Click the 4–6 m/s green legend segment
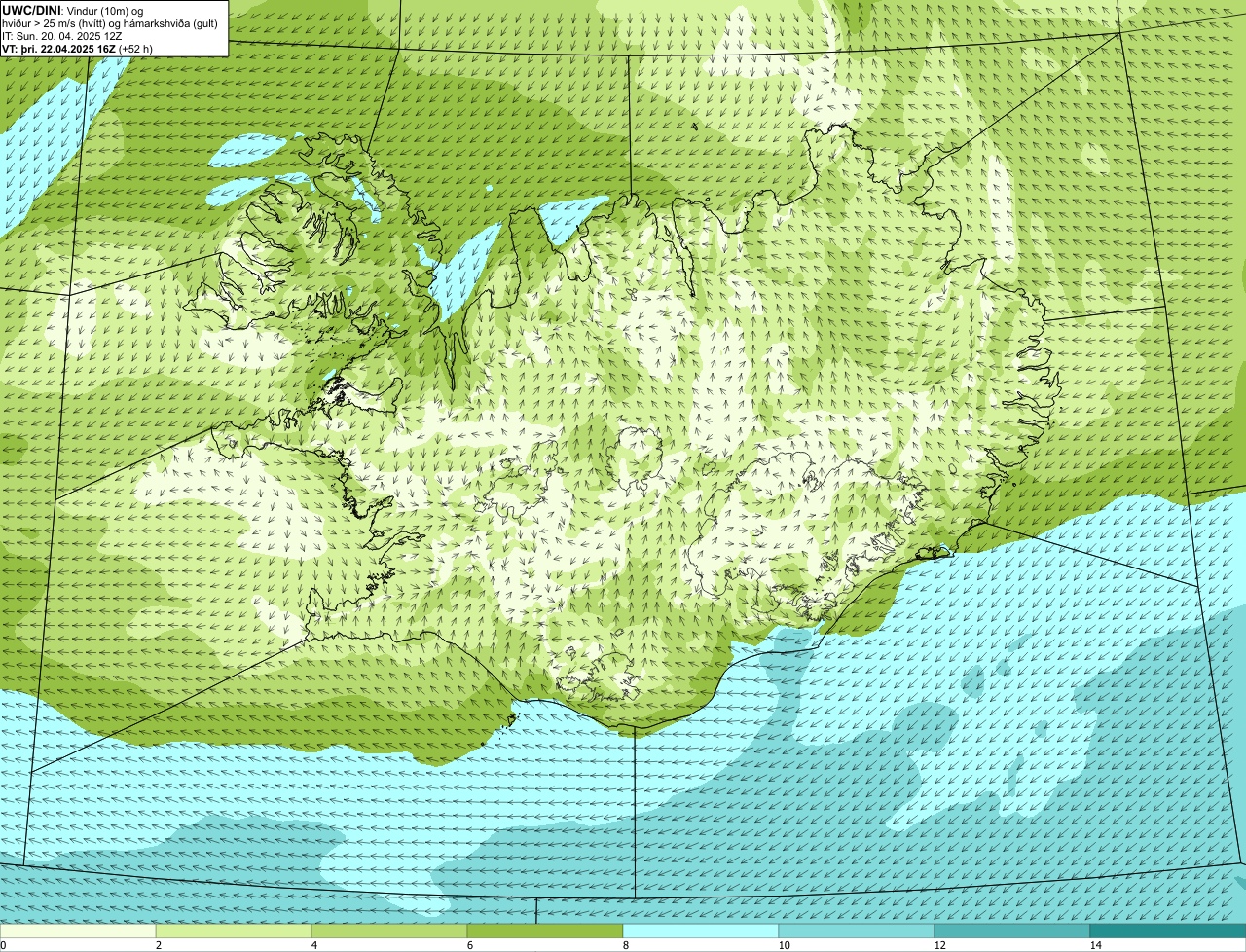Viewport: 1246px width, 952px height. click(x=389, y=932)
